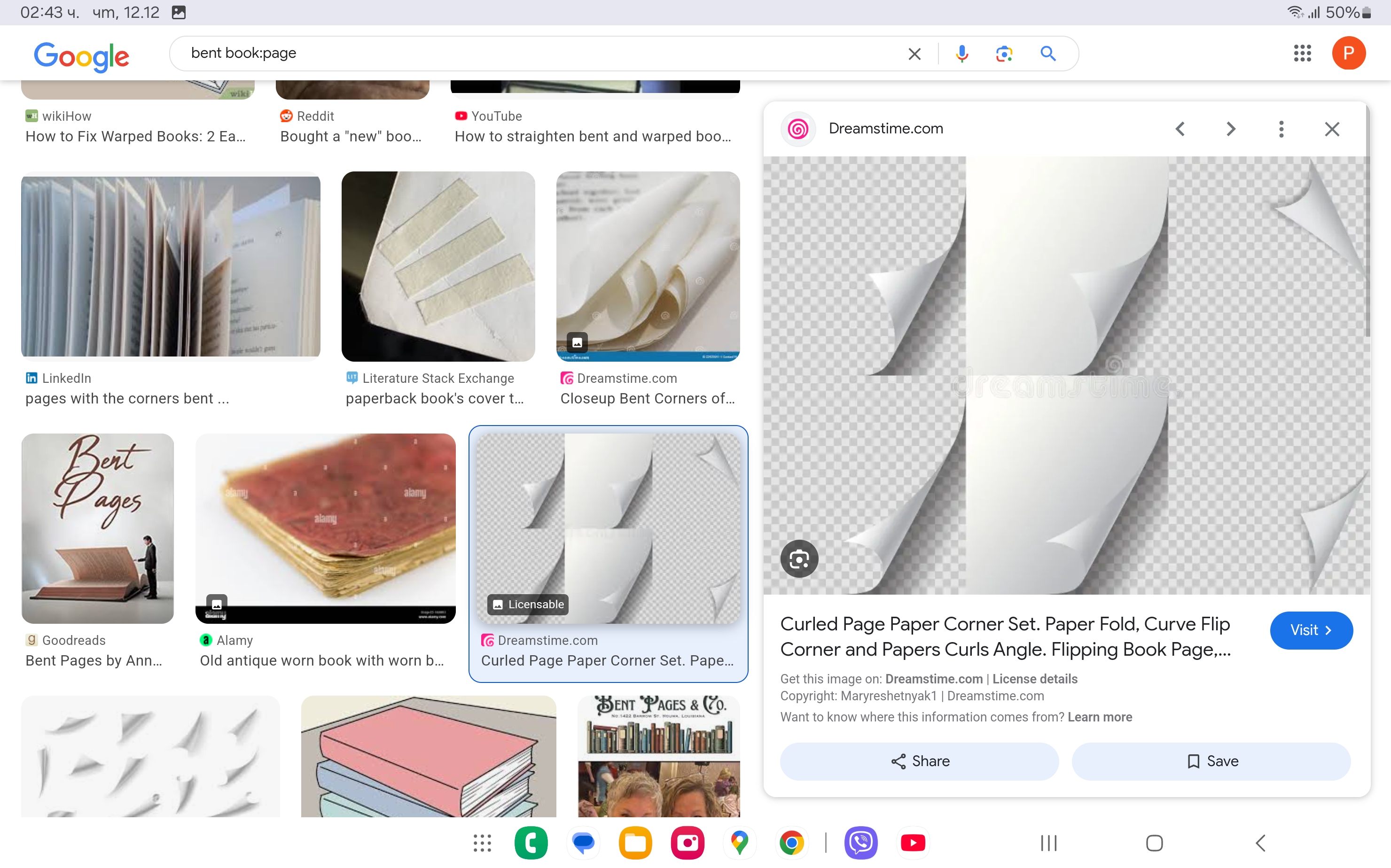Search inside image with Lens button
This screenshot has width=1391, height=868.
click(799, 558)
